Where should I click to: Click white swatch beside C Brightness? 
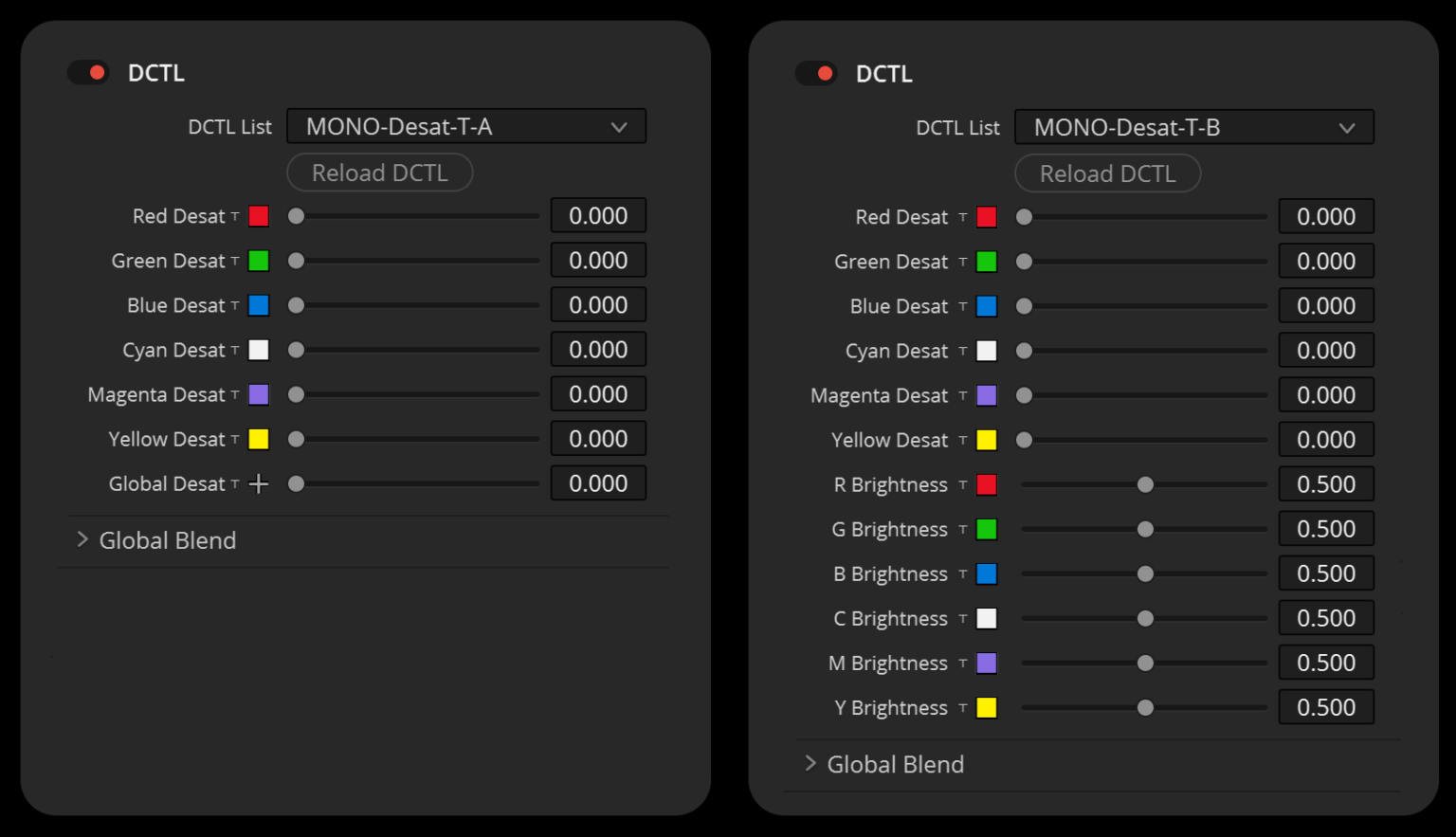(x=987, y=618)
